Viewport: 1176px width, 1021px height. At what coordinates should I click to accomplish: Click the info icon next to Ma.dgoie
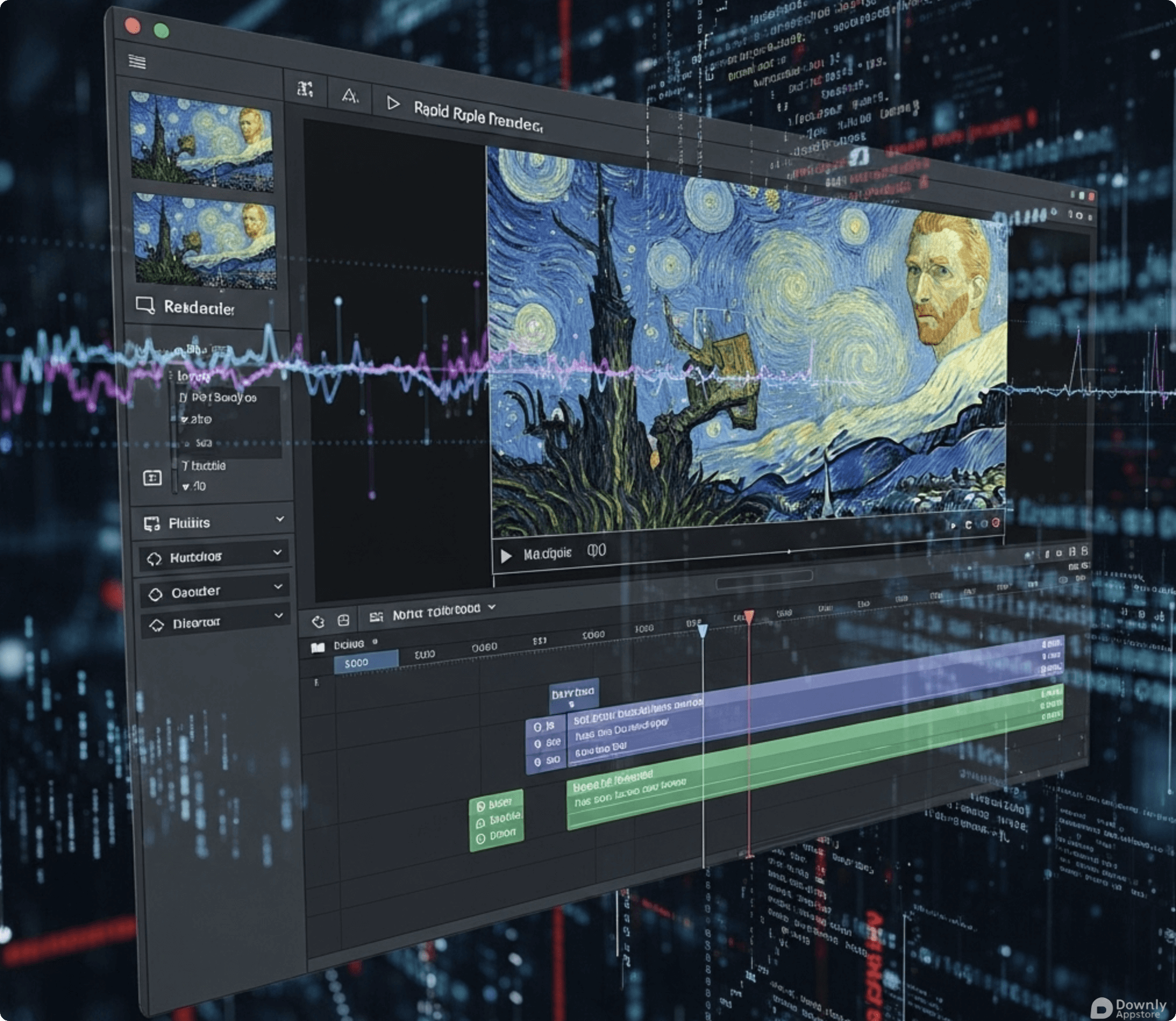[x=597, y=550]
